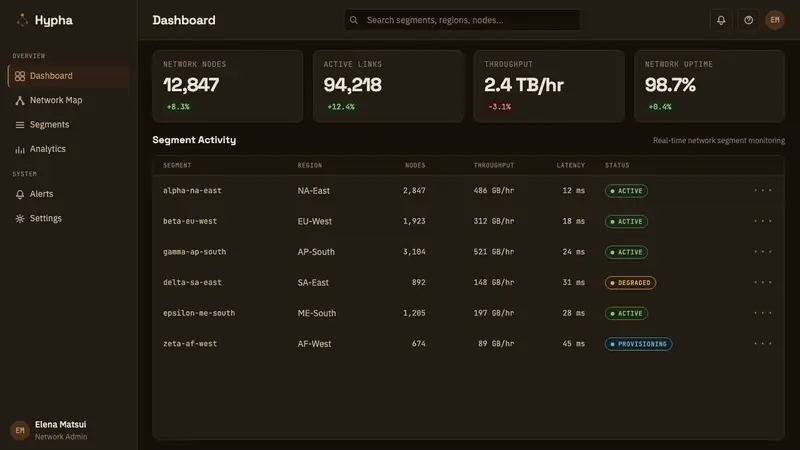
Task: Open more options for epsilon-me-south row
Action: coord(763,313)
